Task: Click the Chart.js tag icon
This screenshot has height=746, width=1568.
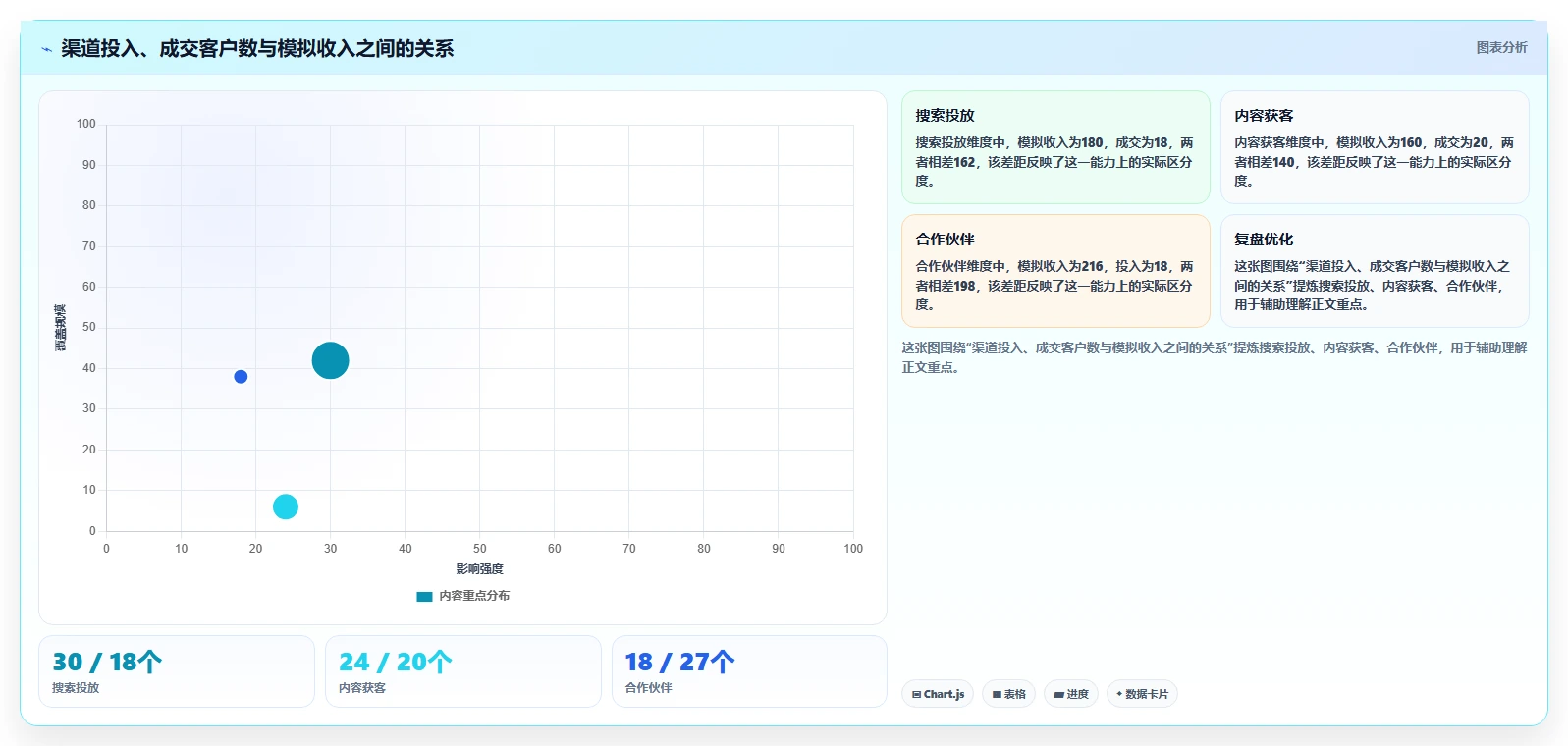Action: point(916,694)
